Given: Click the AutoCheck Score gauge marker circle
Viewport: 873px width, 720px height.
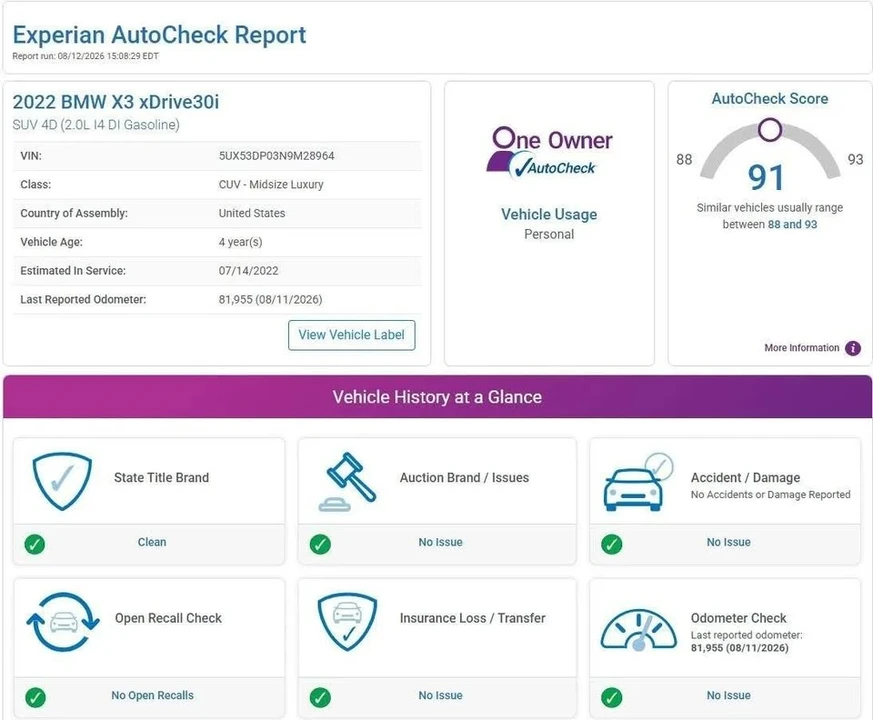Looking at the screenshot, I should click(769, 130).
